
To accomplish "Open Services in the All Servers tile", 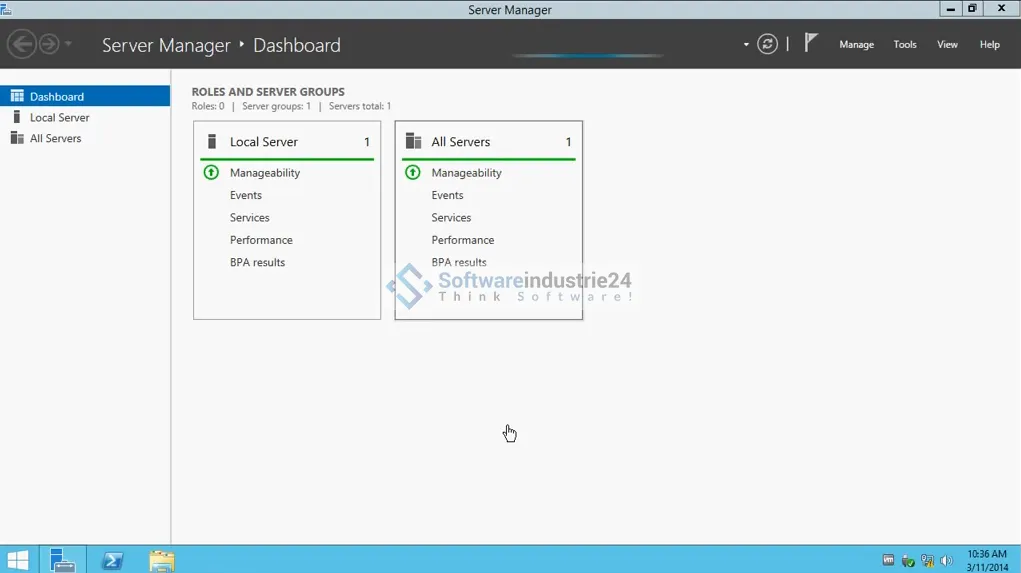I will click(451, 218).
